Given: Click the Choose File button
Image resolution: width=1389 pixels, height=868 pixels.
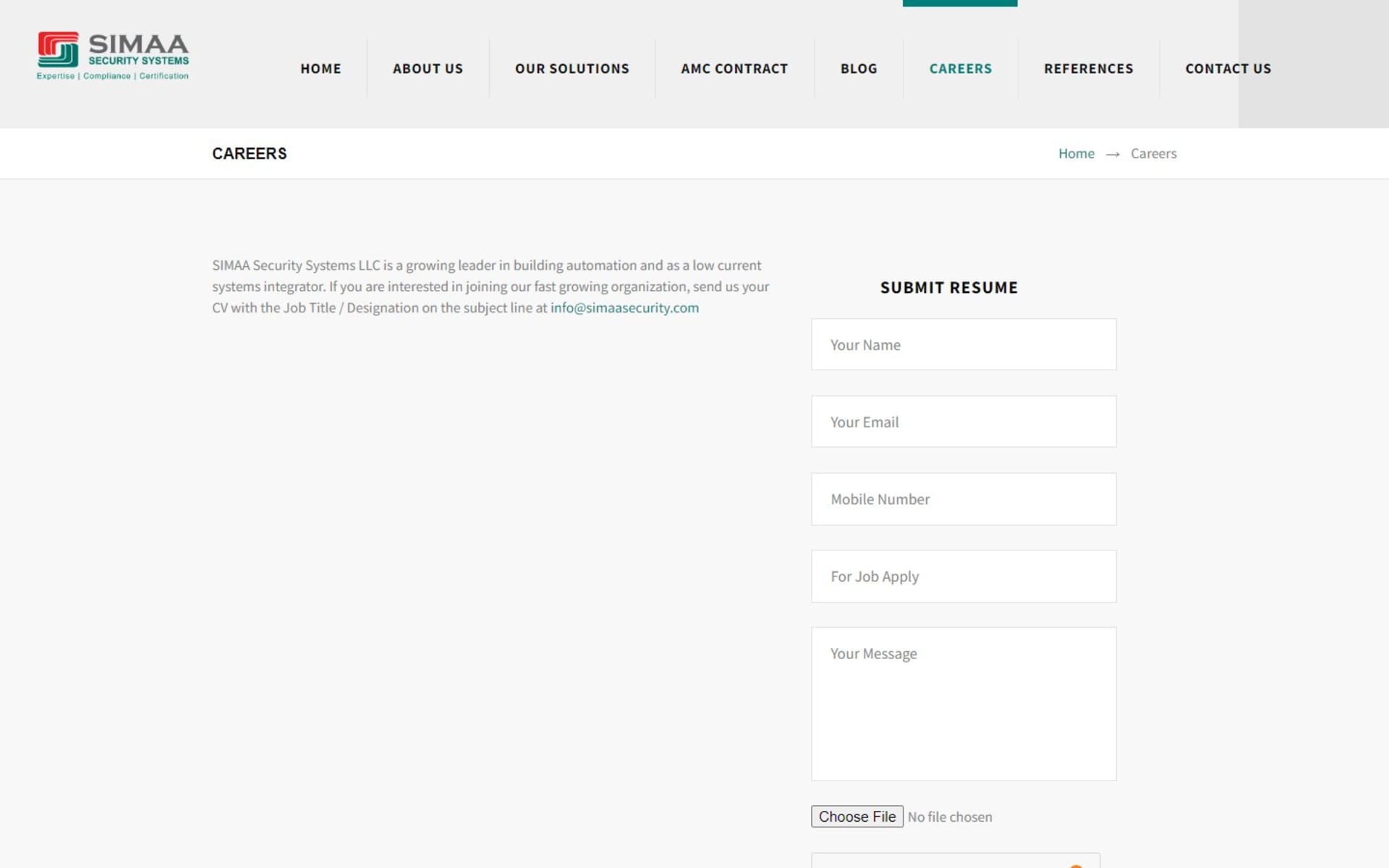Looking at the screenshot, I should 857,817.
